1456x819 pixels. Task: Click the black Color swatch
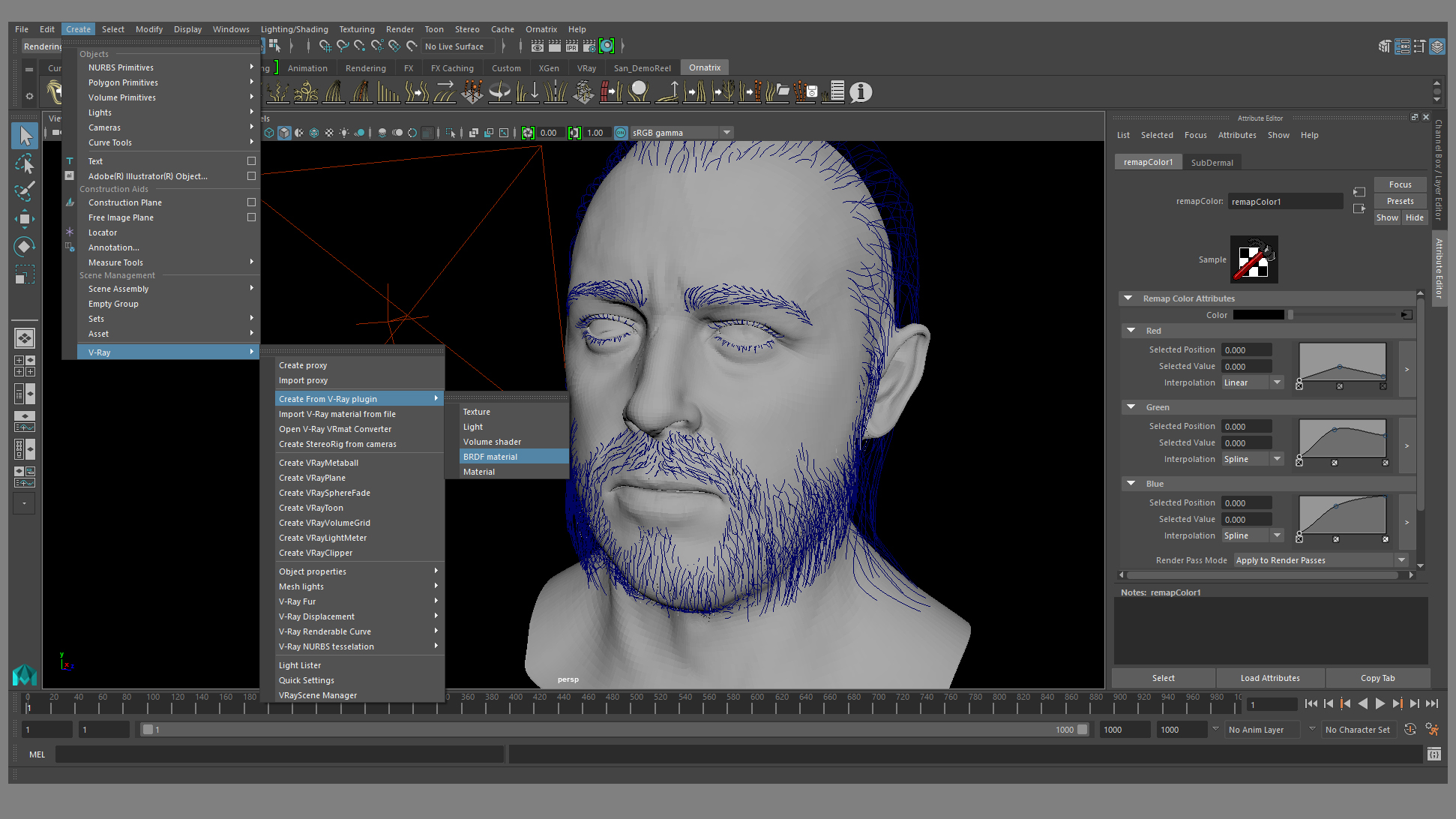click(1258, 315)
